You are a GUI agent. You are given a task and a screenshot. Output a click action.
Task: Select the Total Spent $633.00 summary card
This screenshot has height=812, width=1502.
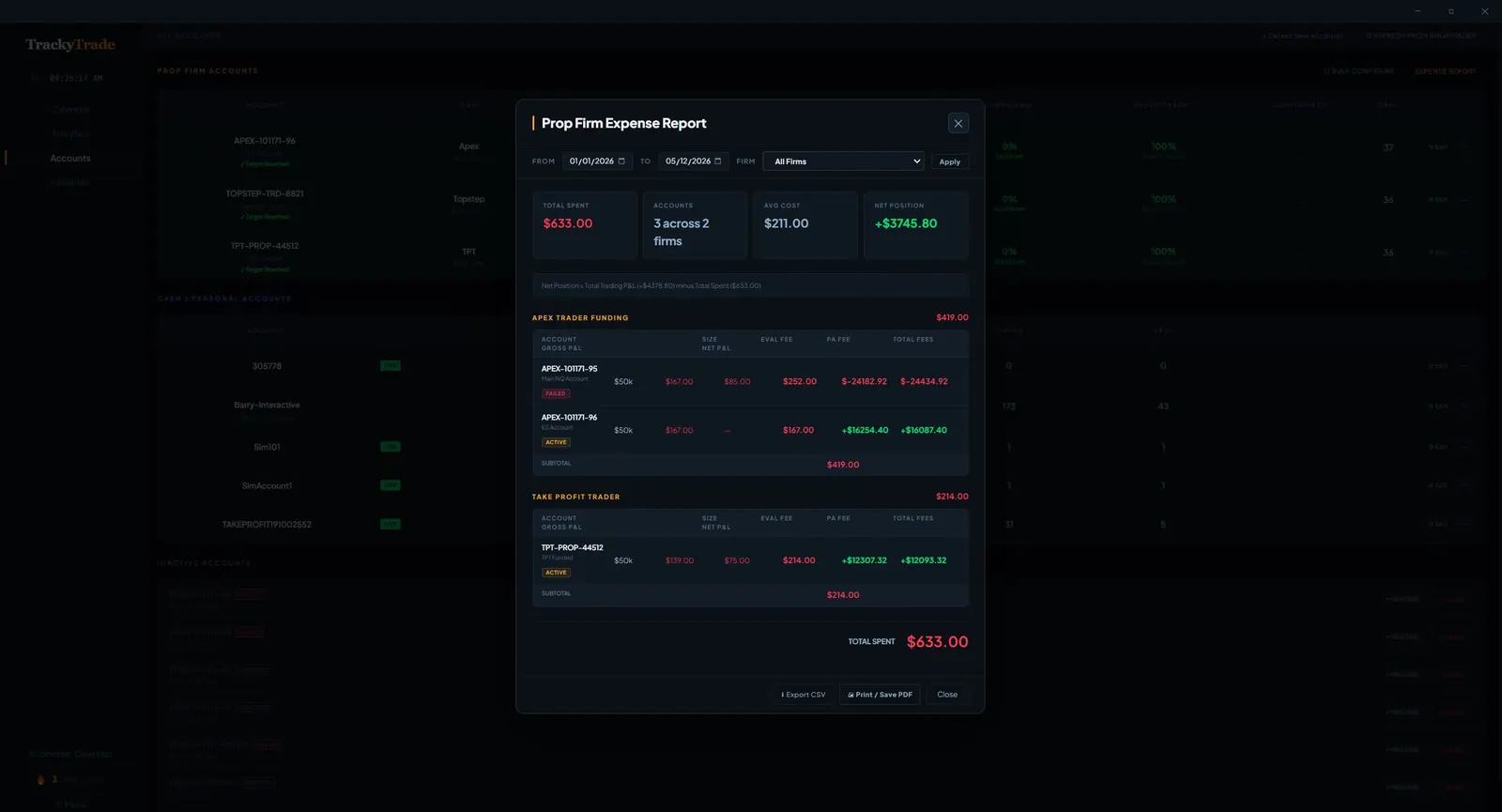(x=584, y=225)
